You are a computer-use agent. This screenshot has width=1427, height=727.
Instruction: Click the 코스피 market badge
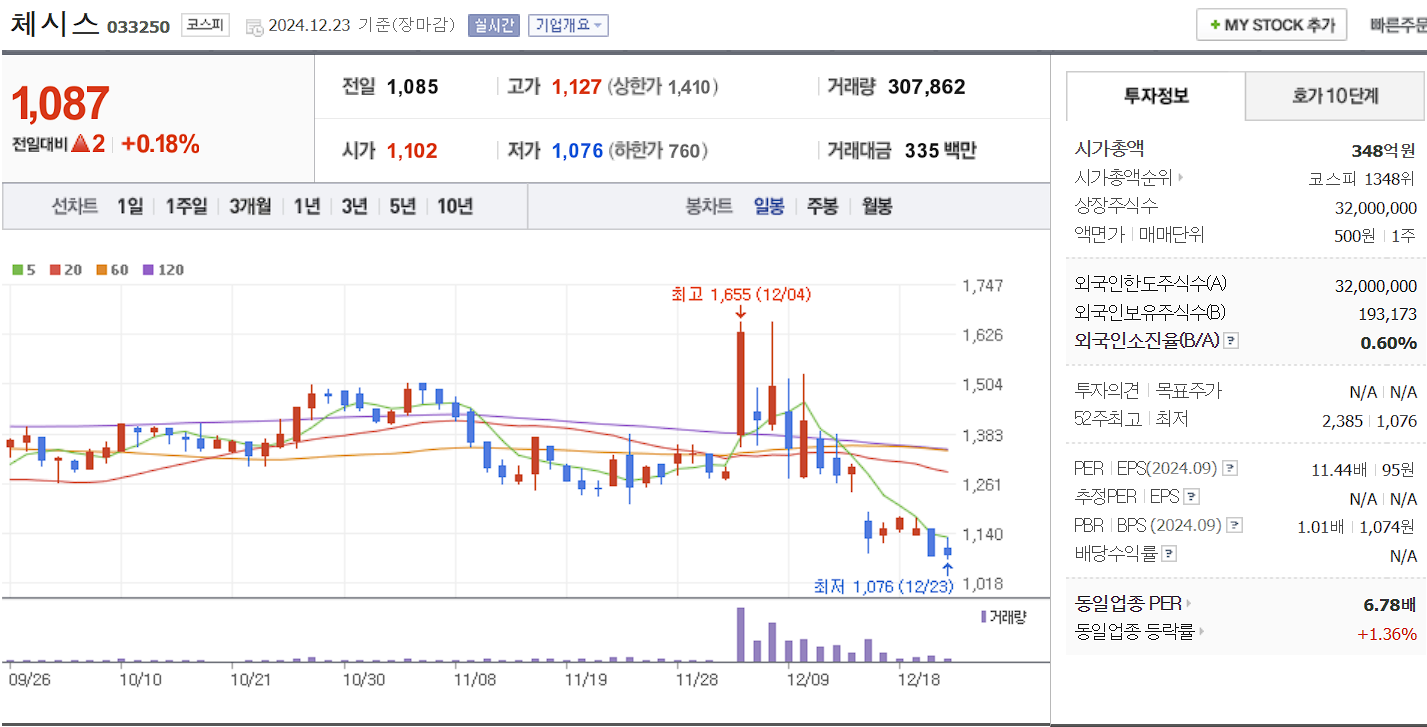tap(205, 25)
